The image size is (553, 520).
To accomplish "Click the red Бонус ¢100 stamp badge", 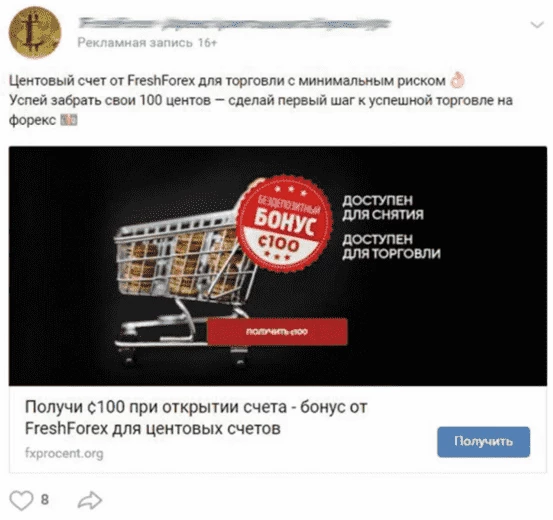I will [x=284, y=224].
